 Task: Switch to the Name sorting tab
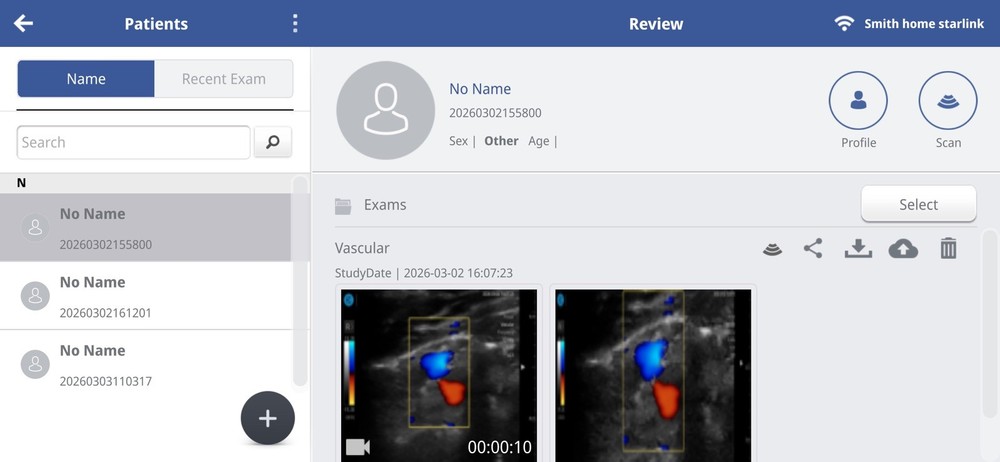[86, 79]
